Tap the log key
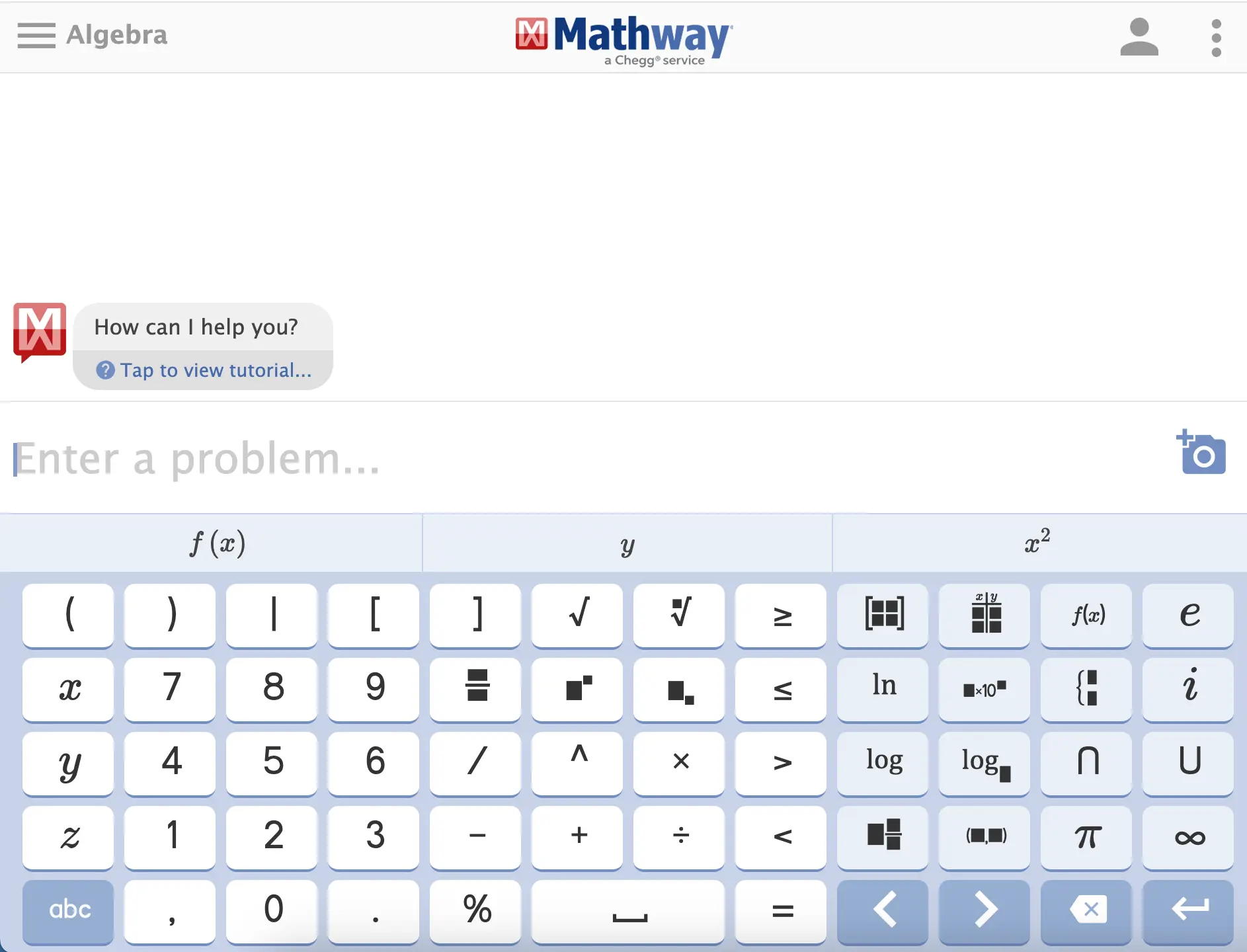 [884, 763]
